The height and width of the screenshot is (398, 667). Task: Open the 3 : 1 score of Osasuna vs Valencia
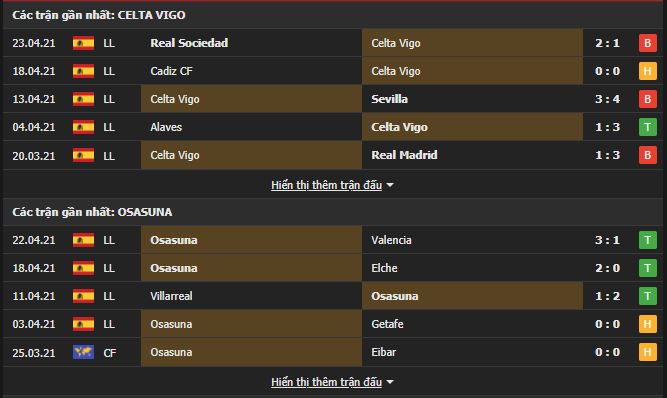[607, 240]
